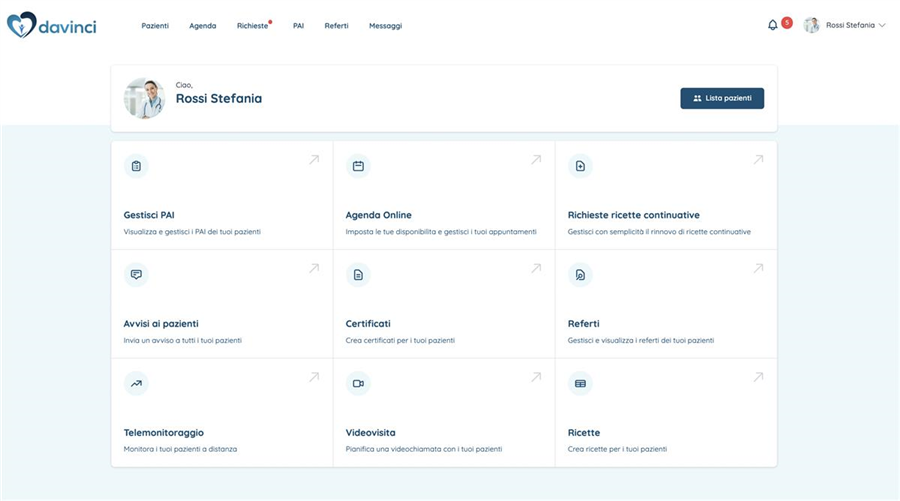Open the Messaggi menu
Screen dimensions: 900x501
pyautogui.click(x=386, y=26)
